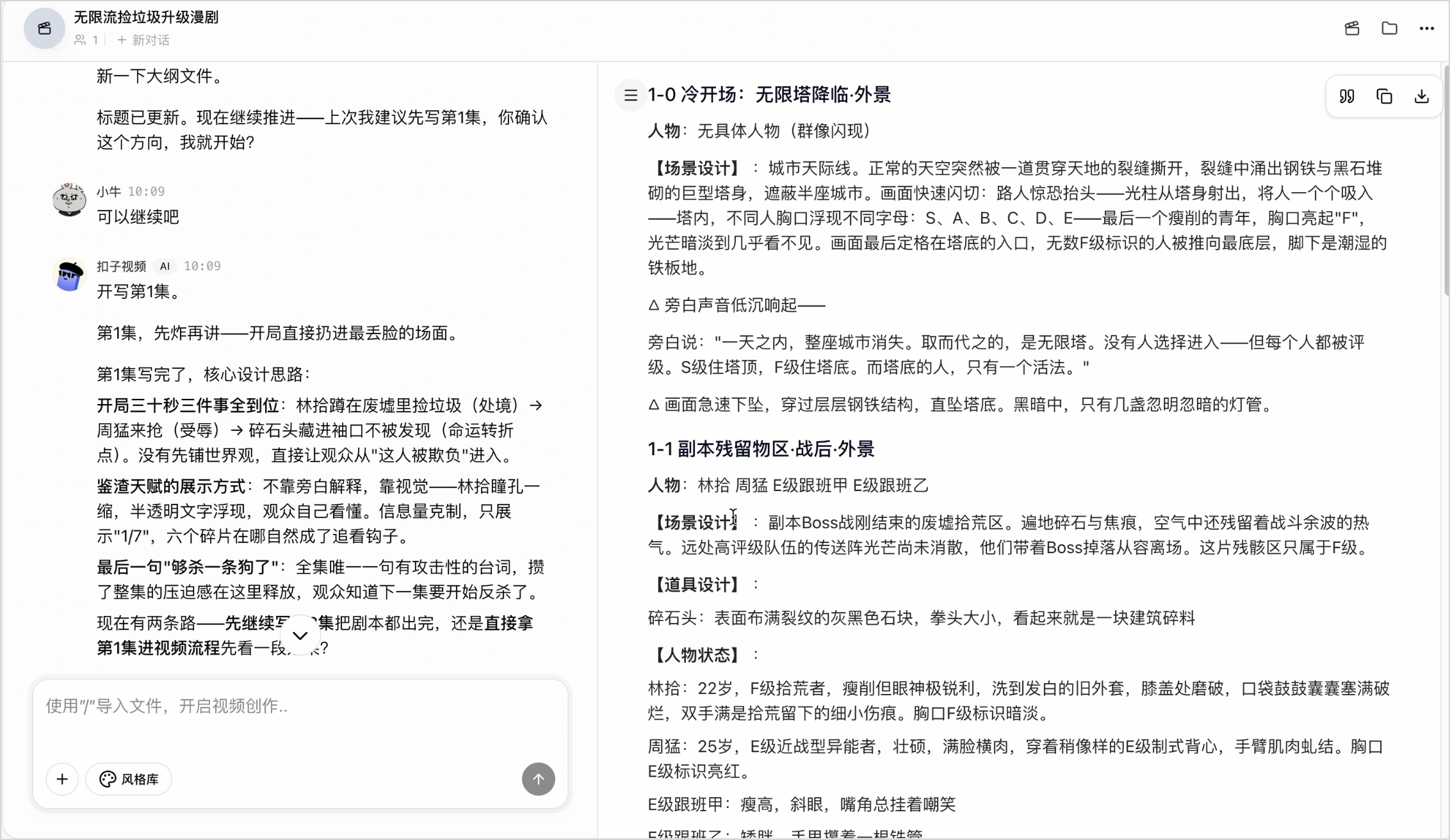This screenshot has width=1450, height=840.
Task: Open the video clapperboard icon at top right
Action: tap(1351, 28)
